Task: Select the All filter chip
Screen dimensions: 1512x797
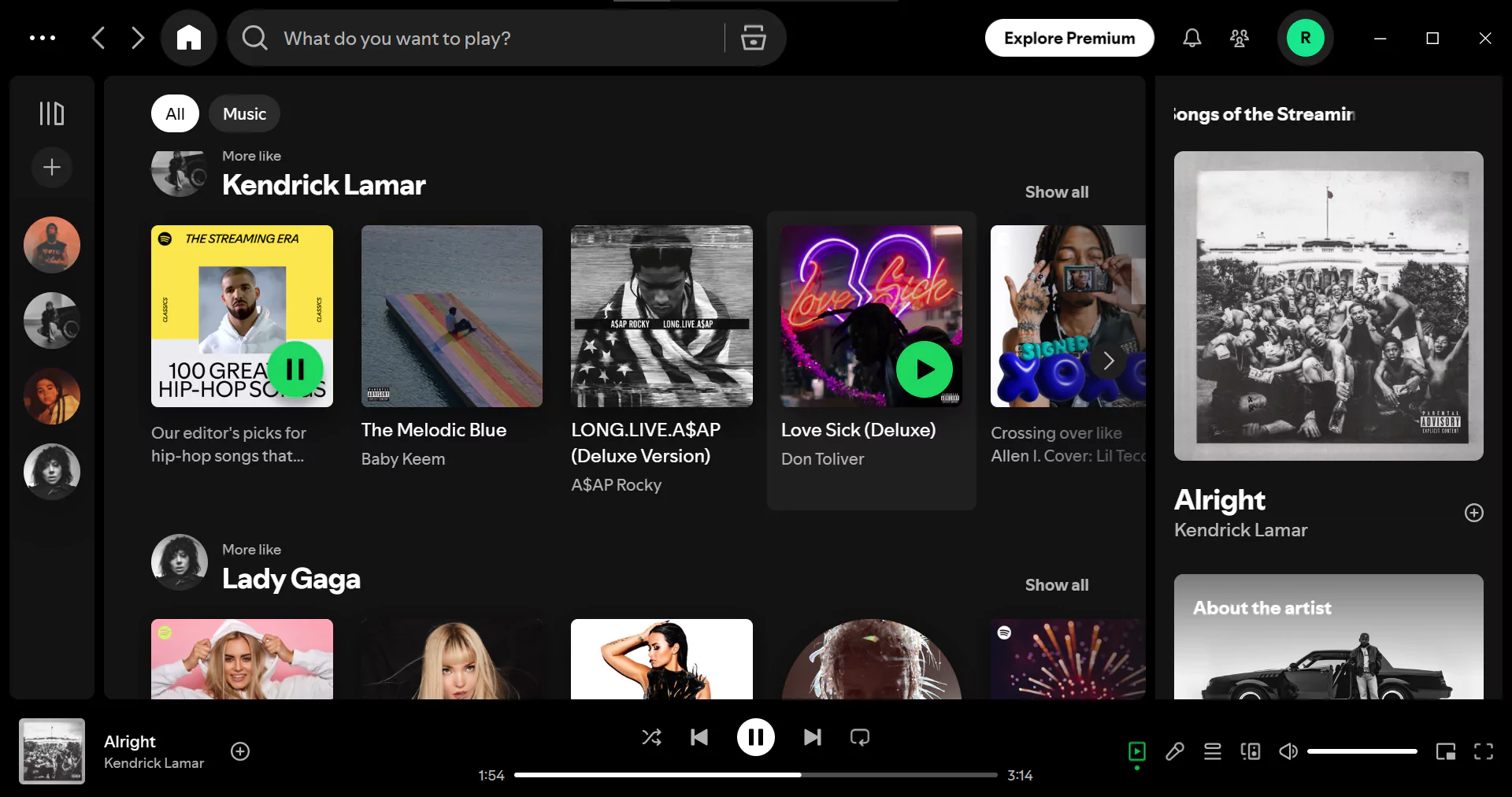Action: point(175,113)
